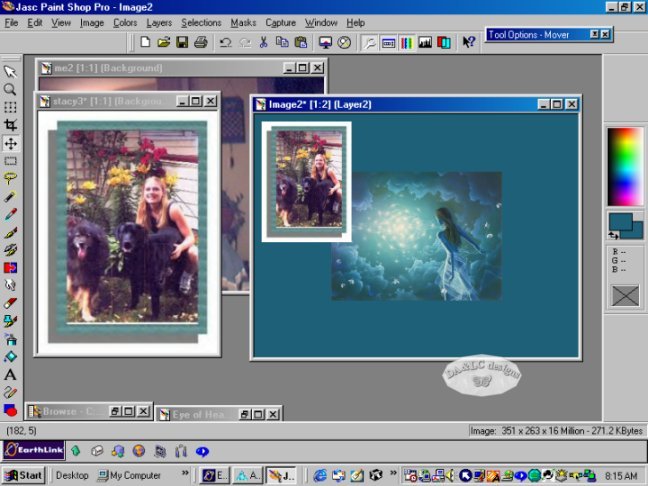Open the Image menu

[92, 23]
